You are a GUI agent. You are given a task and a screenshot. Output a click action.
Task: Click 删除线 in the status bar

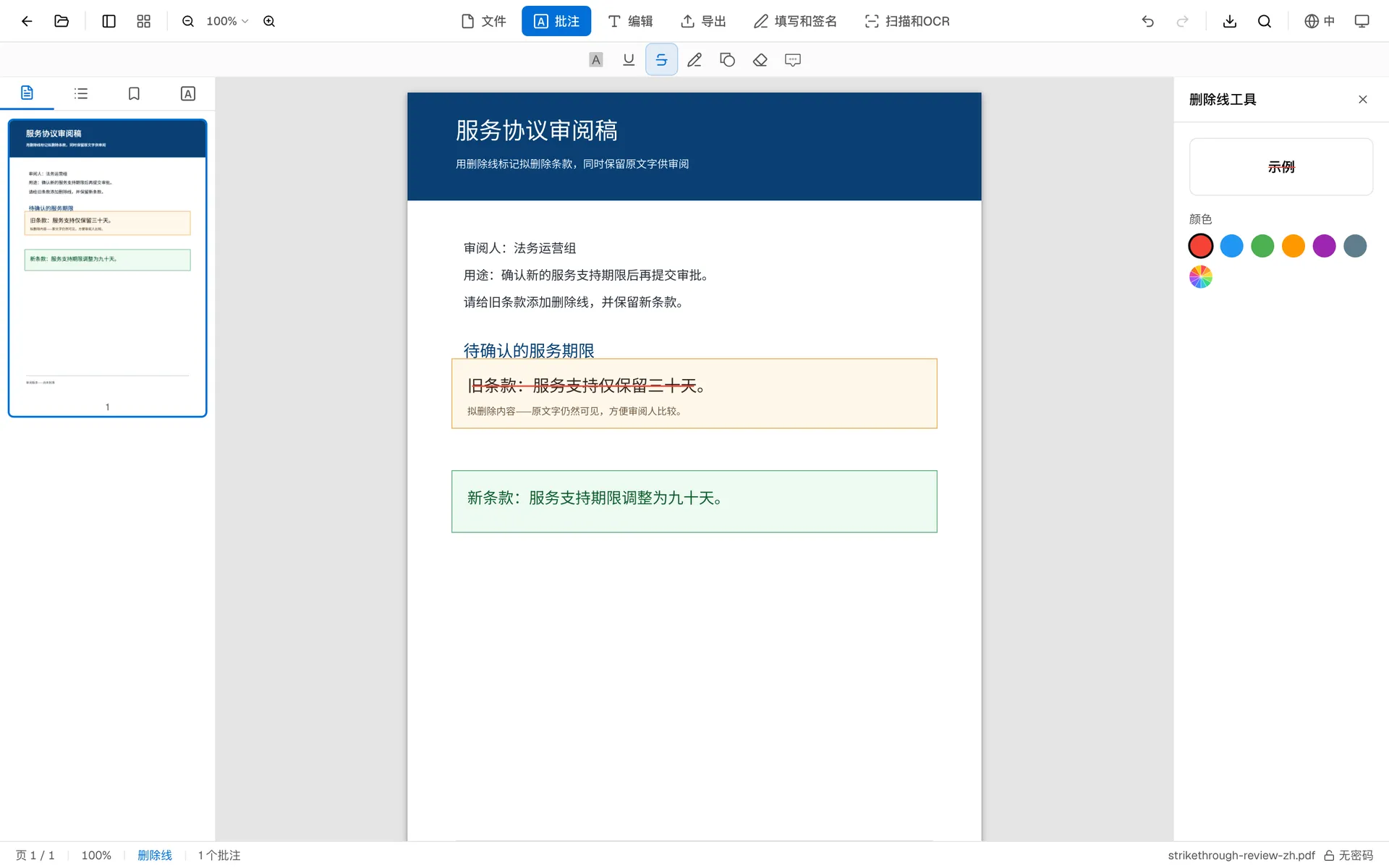155,855
